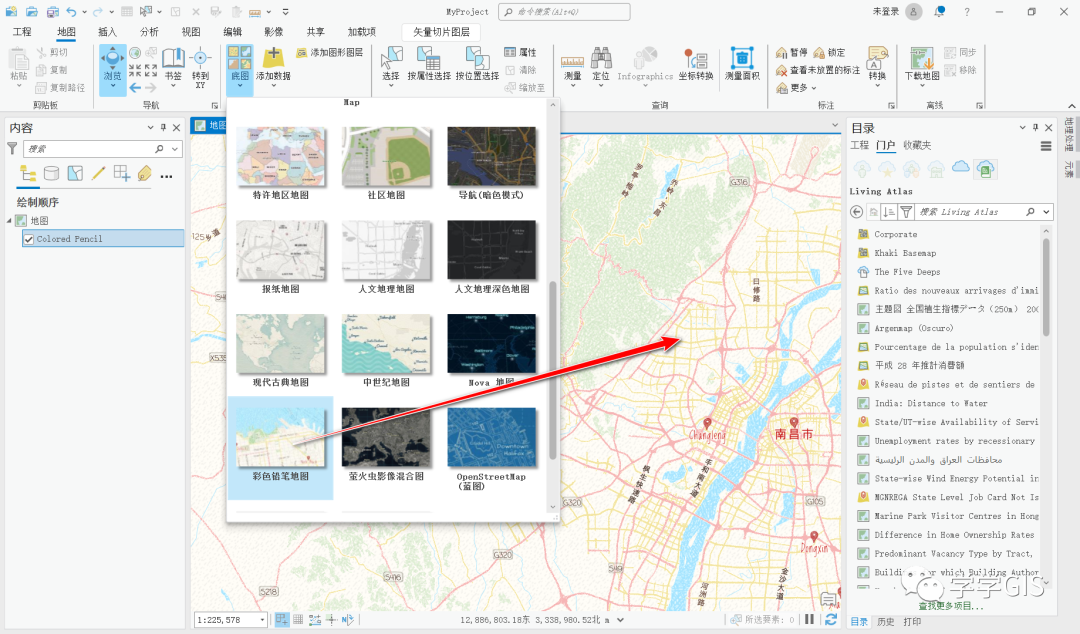
Task: Open the Project (工程) tab
Action: (x=22, y=32)
